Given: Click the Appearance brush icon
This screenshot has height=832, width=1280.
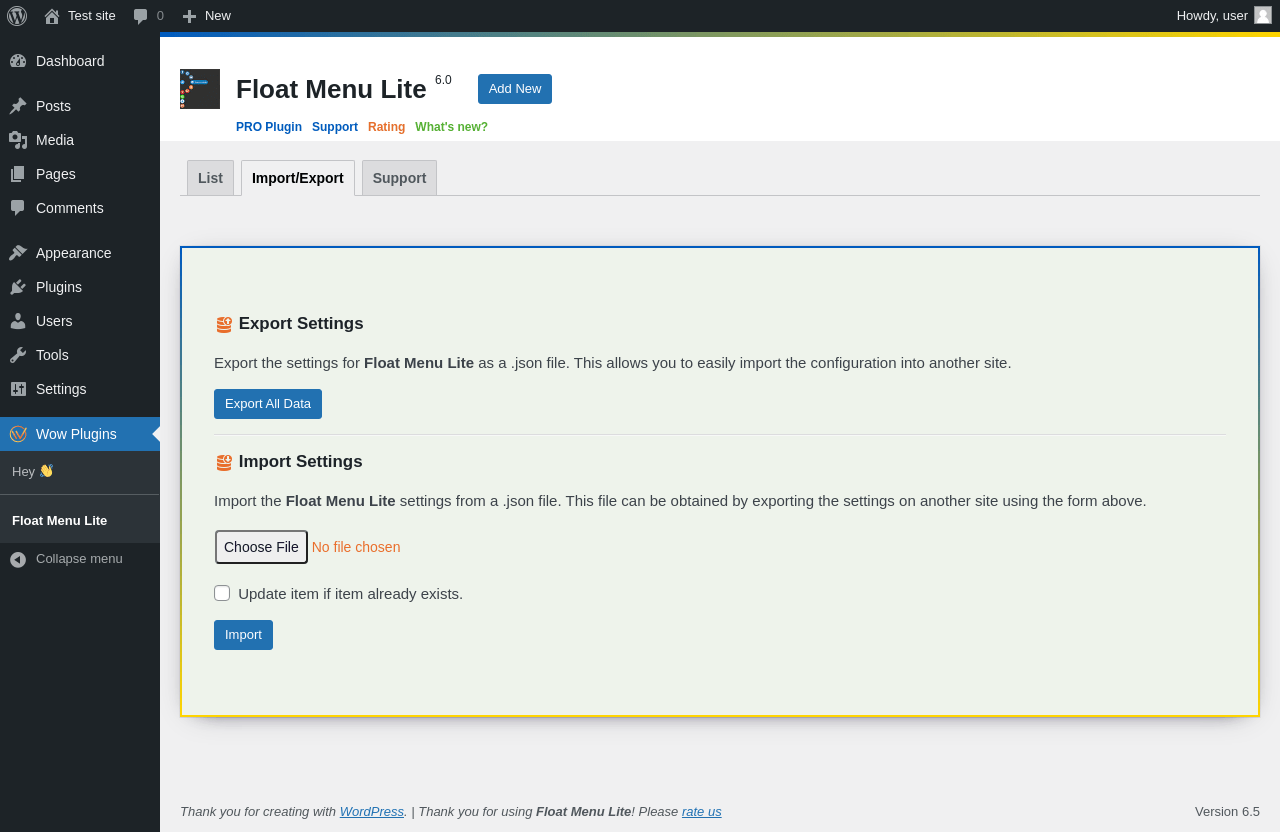Looking at the screenshot, I should click(18, 253).
